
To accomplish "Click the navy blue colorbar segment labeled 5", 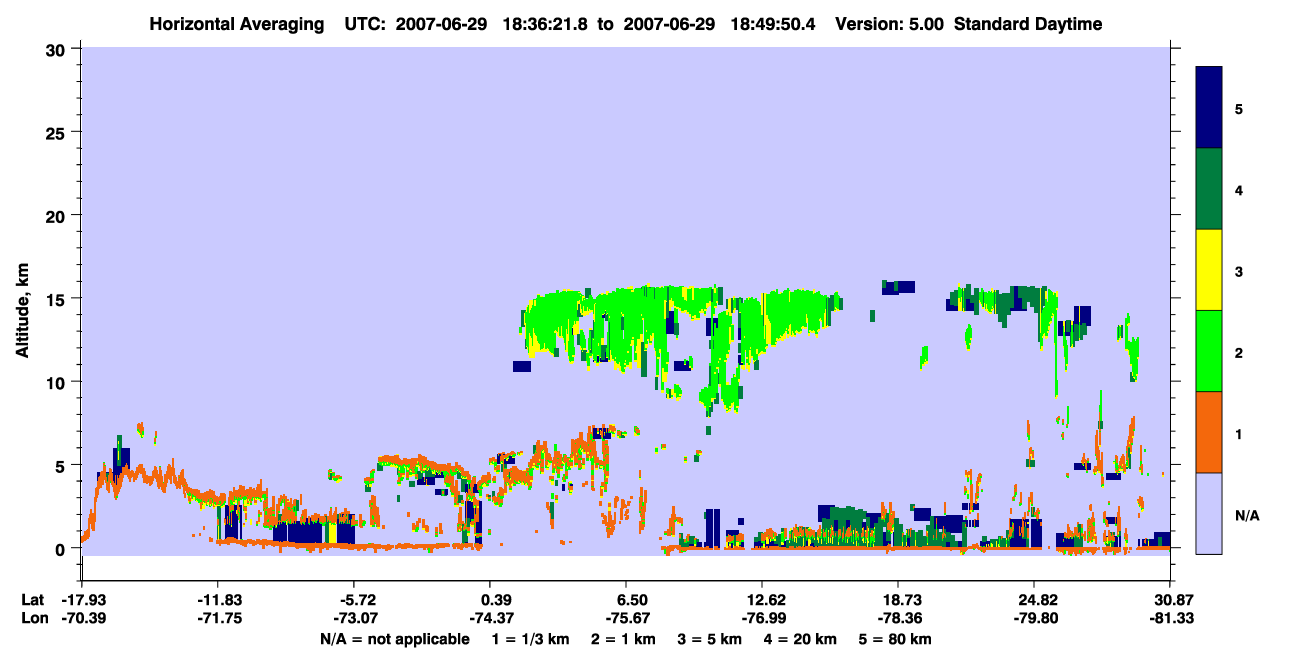I will click(1209, 108).
